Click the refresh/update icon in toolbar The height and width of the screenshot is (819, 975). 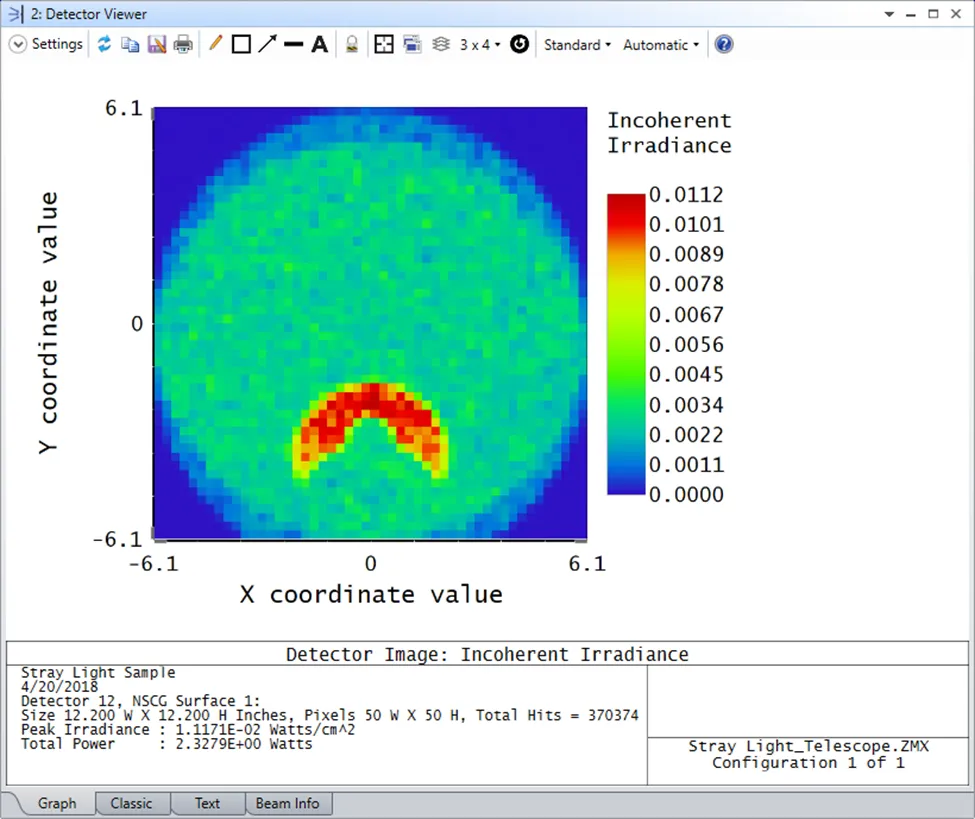tap(104, 45)
